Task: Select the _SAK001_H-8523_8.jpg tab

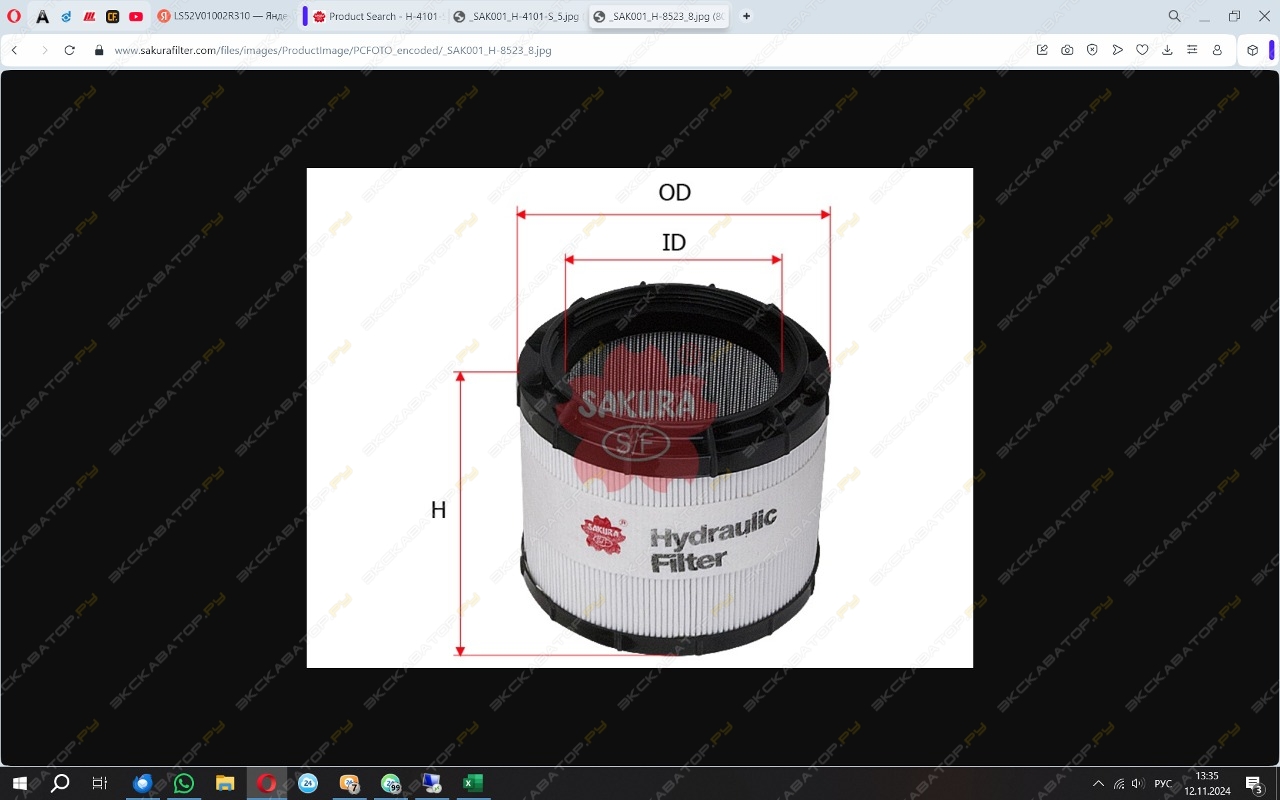Action: coord(658,16)
